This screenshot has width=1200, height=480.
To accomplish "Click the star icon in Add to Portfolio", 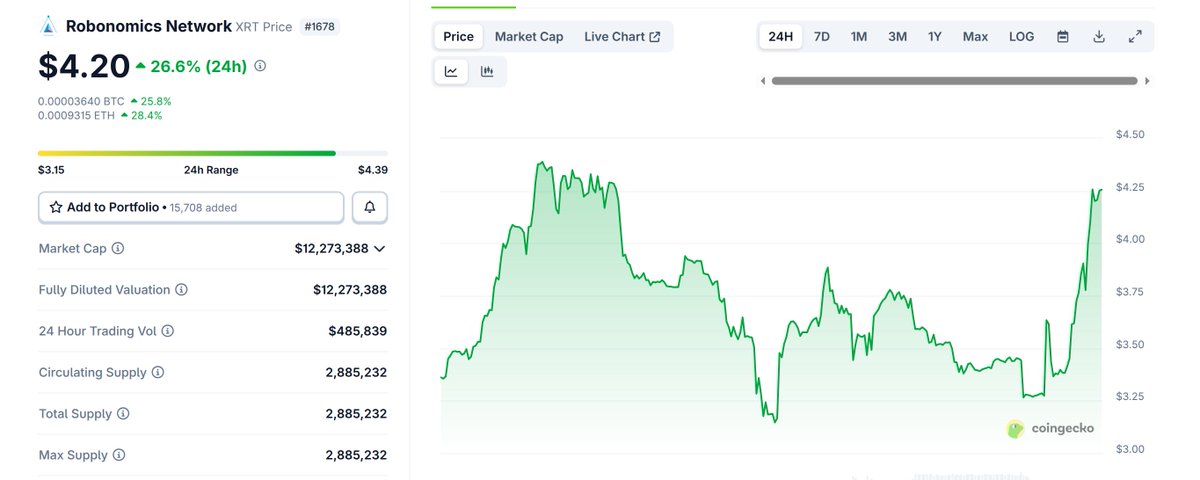I will (56, 207).
